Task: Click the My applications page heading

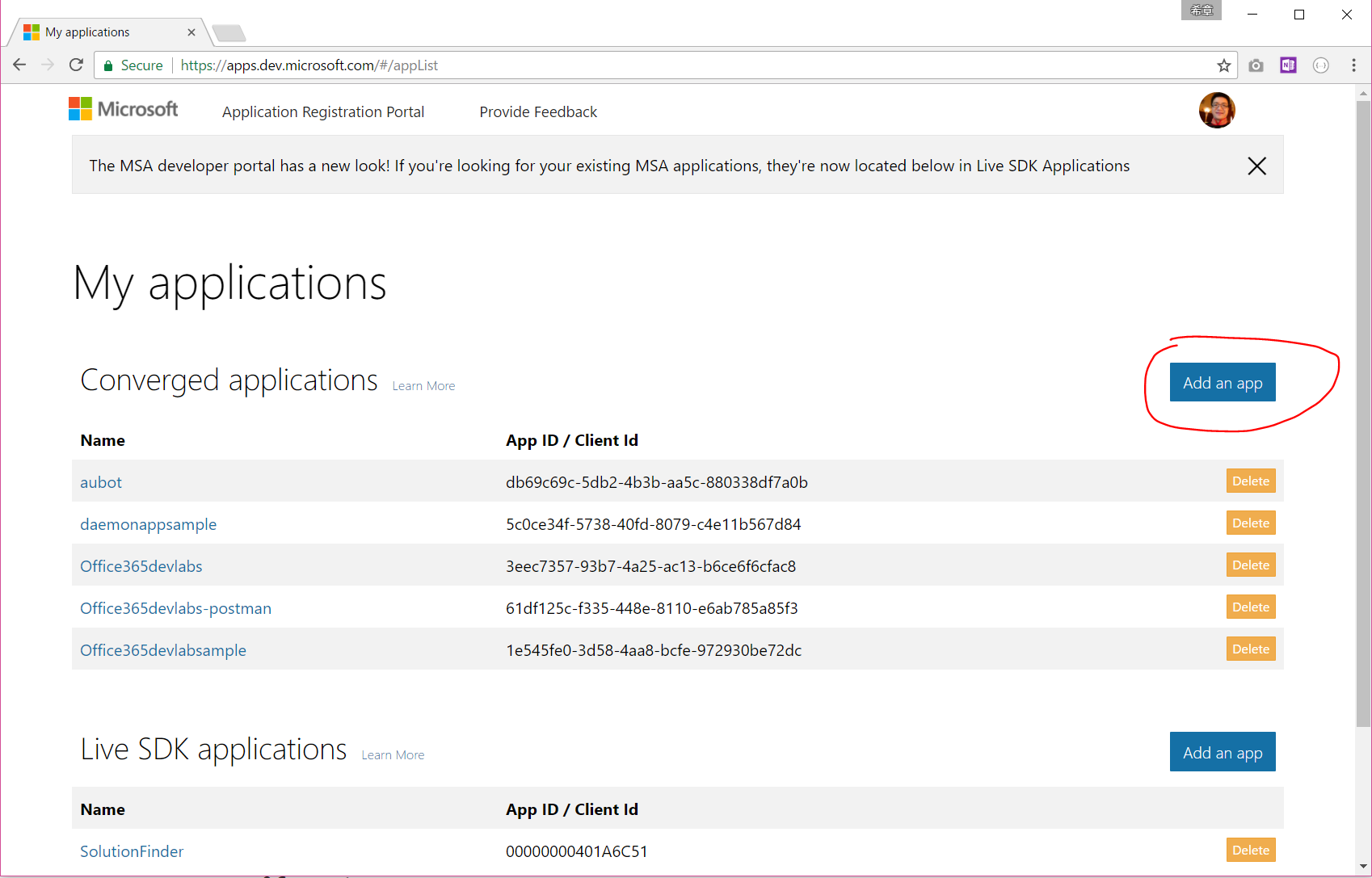Action: point(230,284)
